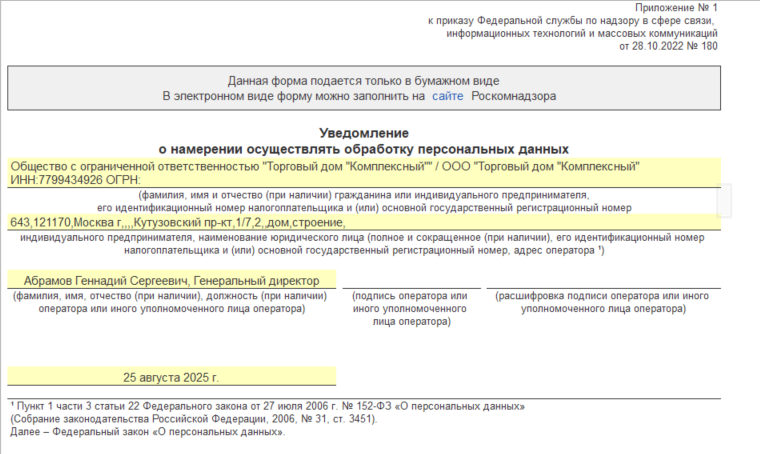Click the "Уведомление" title heading
Screen dimensions: 760x454
364,133
